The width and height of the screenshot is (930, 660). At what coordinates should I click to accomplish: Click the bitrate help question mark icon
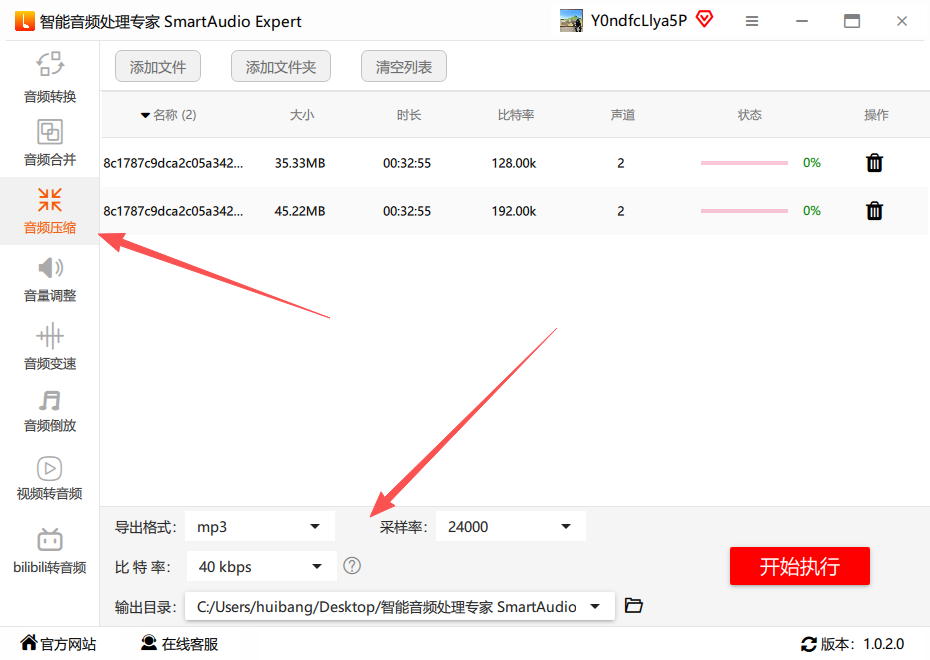click(352, 566)
